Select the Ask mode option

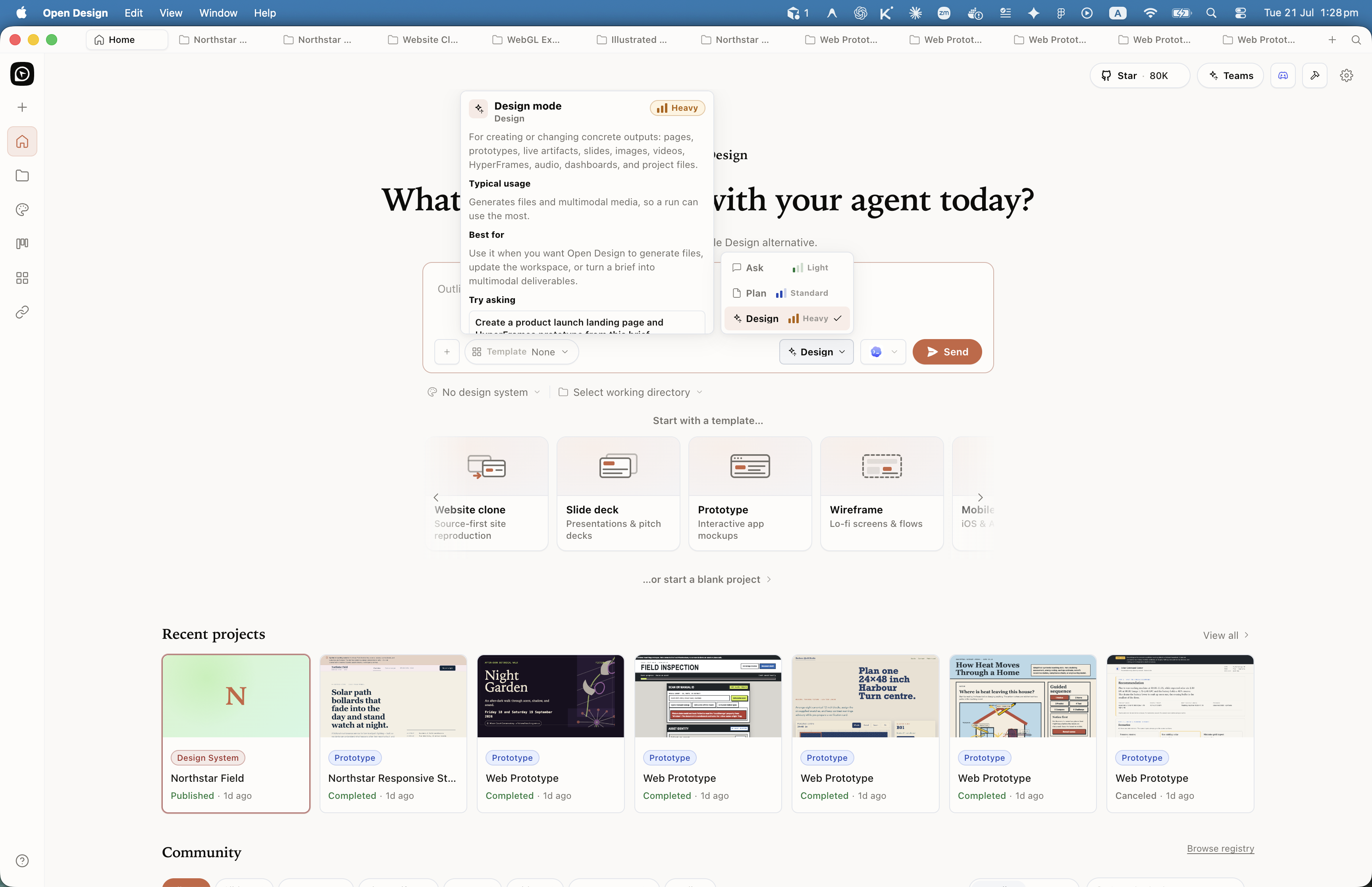(787, 268)
